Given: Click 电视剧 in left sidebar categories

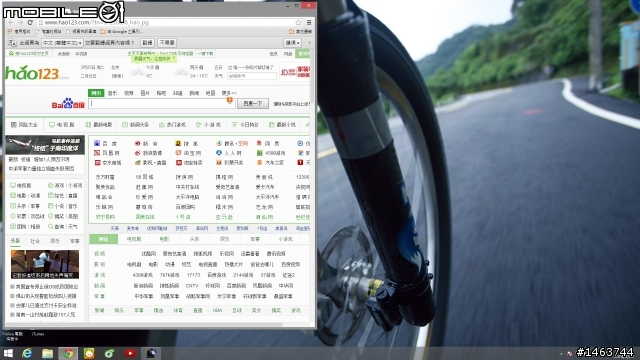Looking at the screenshot, I should coord(21,185).
